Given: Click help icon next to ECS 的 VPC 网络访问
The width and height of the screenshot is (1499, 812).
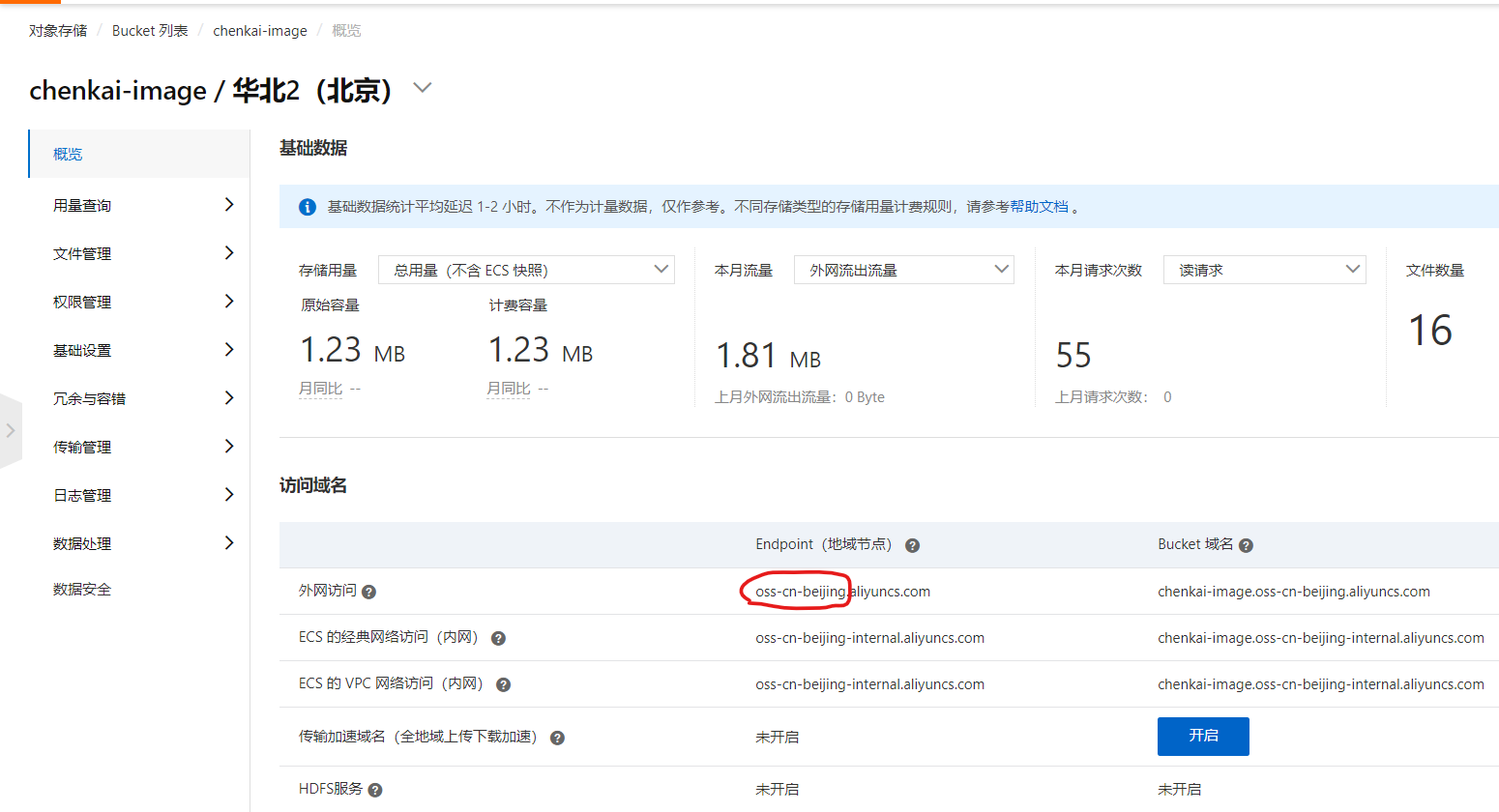Looking at the screenshot, I should 503,684.
